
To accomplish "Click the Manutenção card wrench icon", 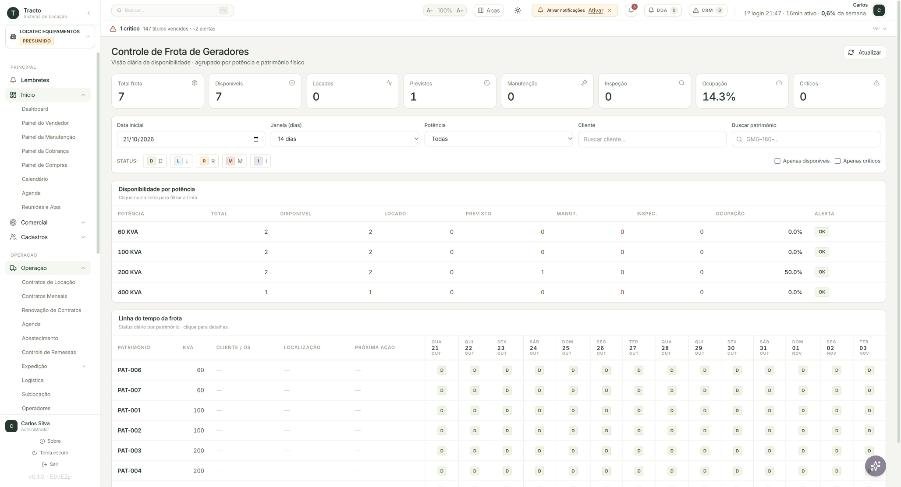I will (584, 83).
